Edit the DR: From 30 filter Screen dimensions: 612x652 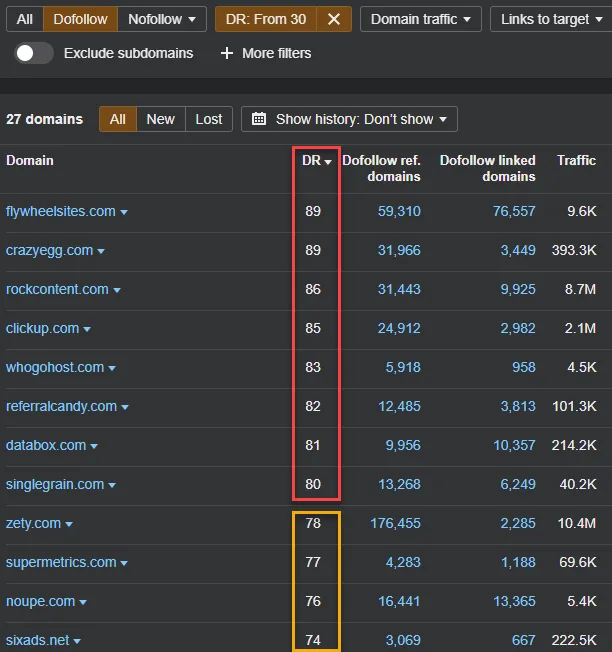[266, 19]
